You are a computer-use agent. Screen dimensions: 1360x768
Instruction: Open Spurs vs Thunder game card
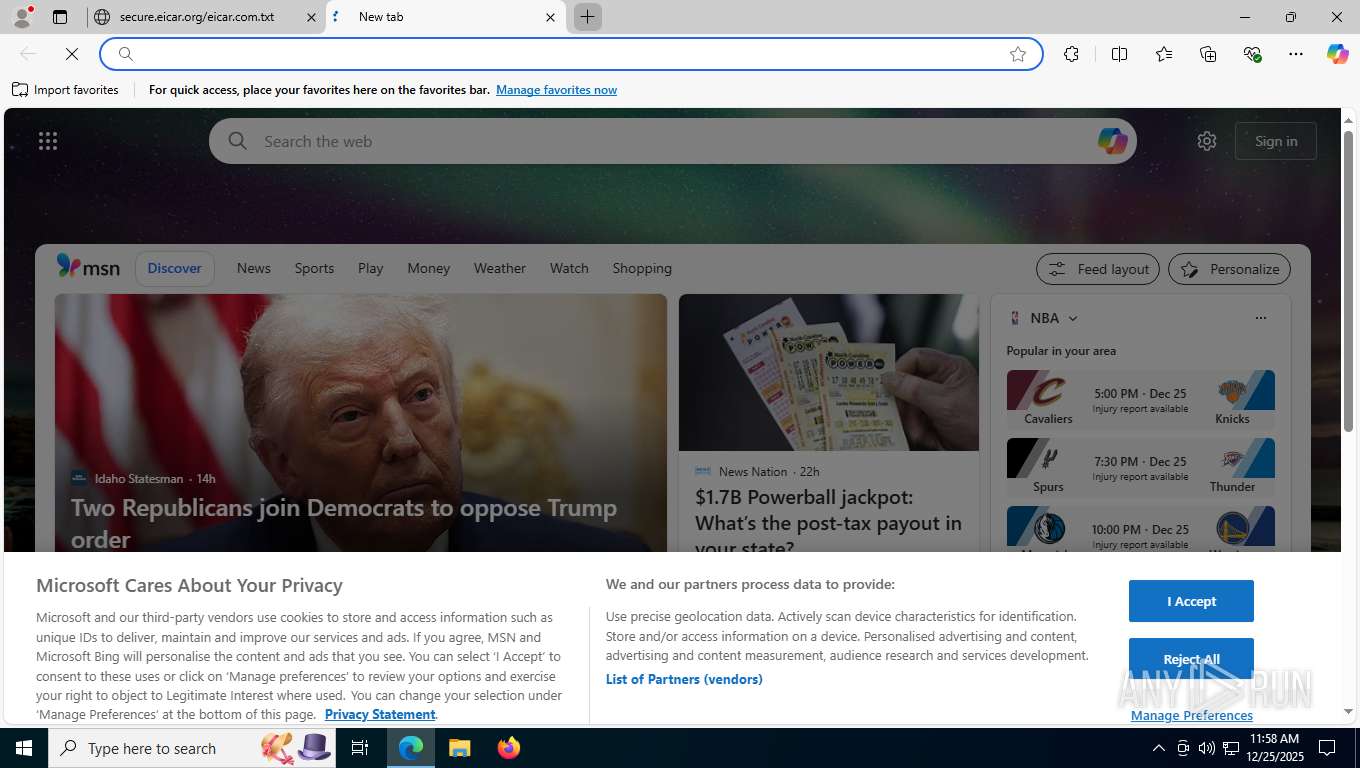pos(1140,468)
